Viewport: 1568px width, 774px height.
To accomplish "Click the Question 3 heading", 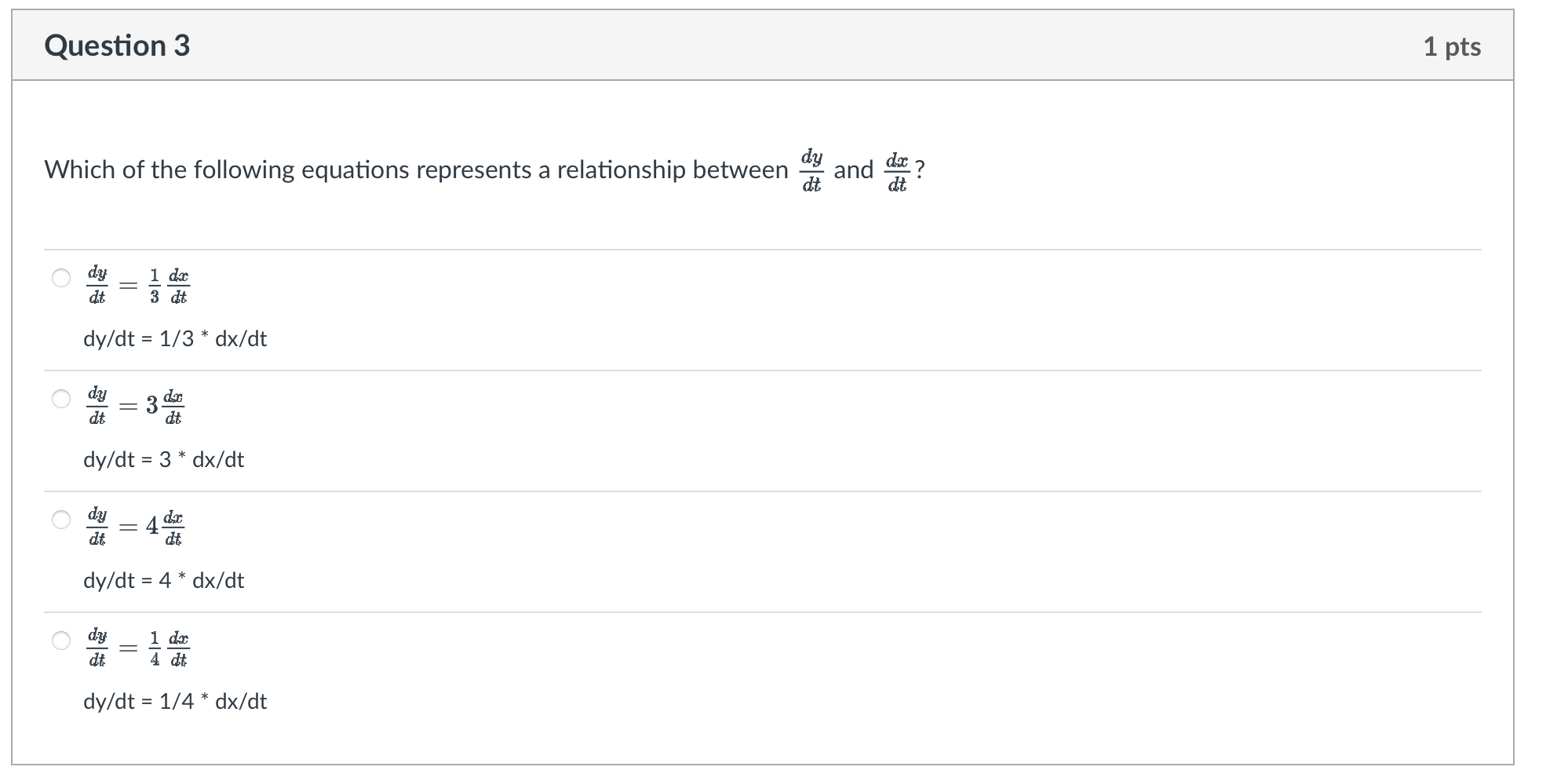I will (117, 46).
